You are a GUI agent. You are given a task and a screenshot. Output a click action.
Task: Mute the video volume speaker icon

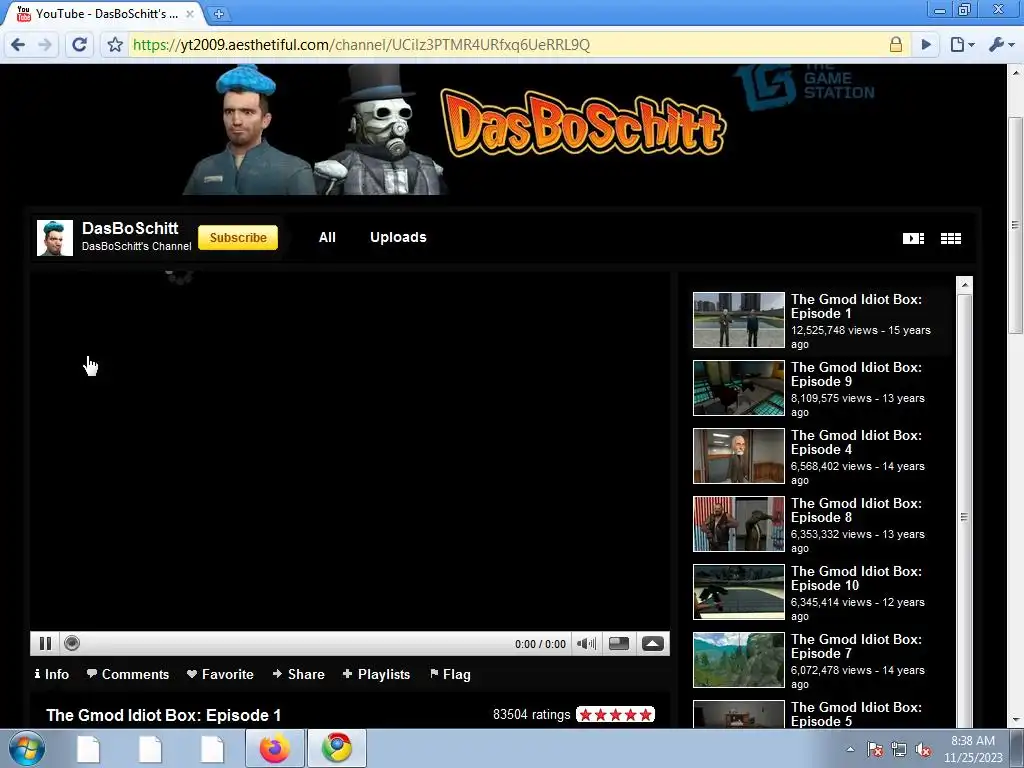coord(586,643)
